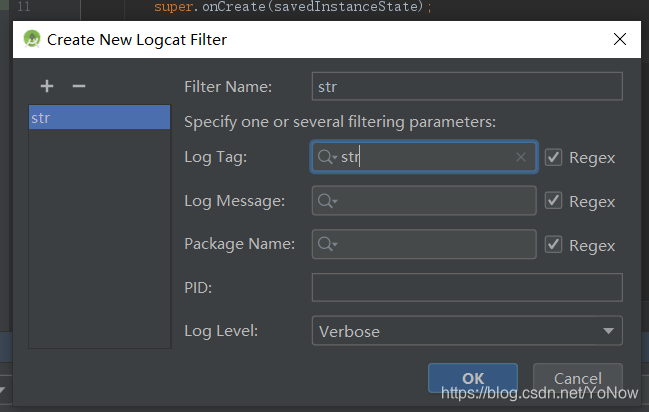Add a new filter with plus icon
The image size is (649, 412).
[x=47, y=86]
